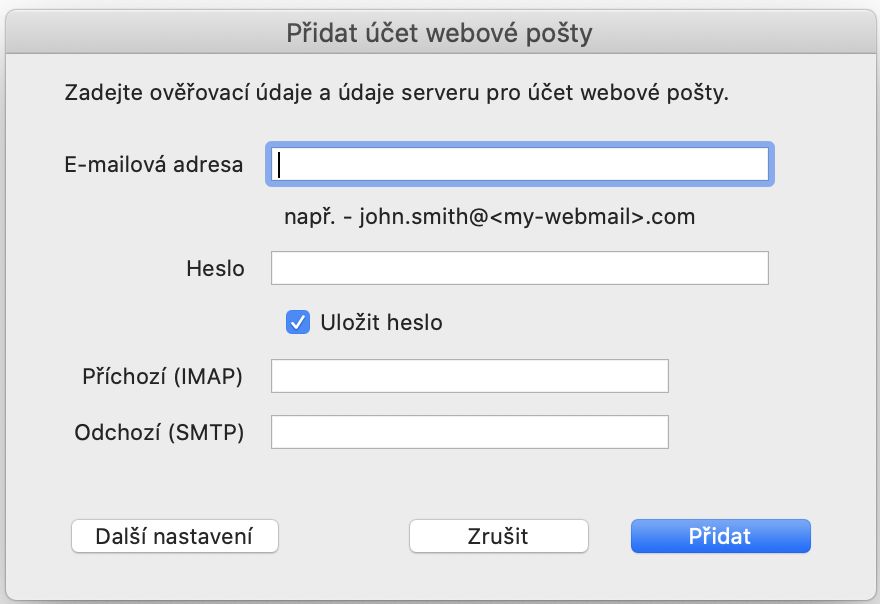Click the Příchozí (IMAP) server field

click(x=469, y=375)
